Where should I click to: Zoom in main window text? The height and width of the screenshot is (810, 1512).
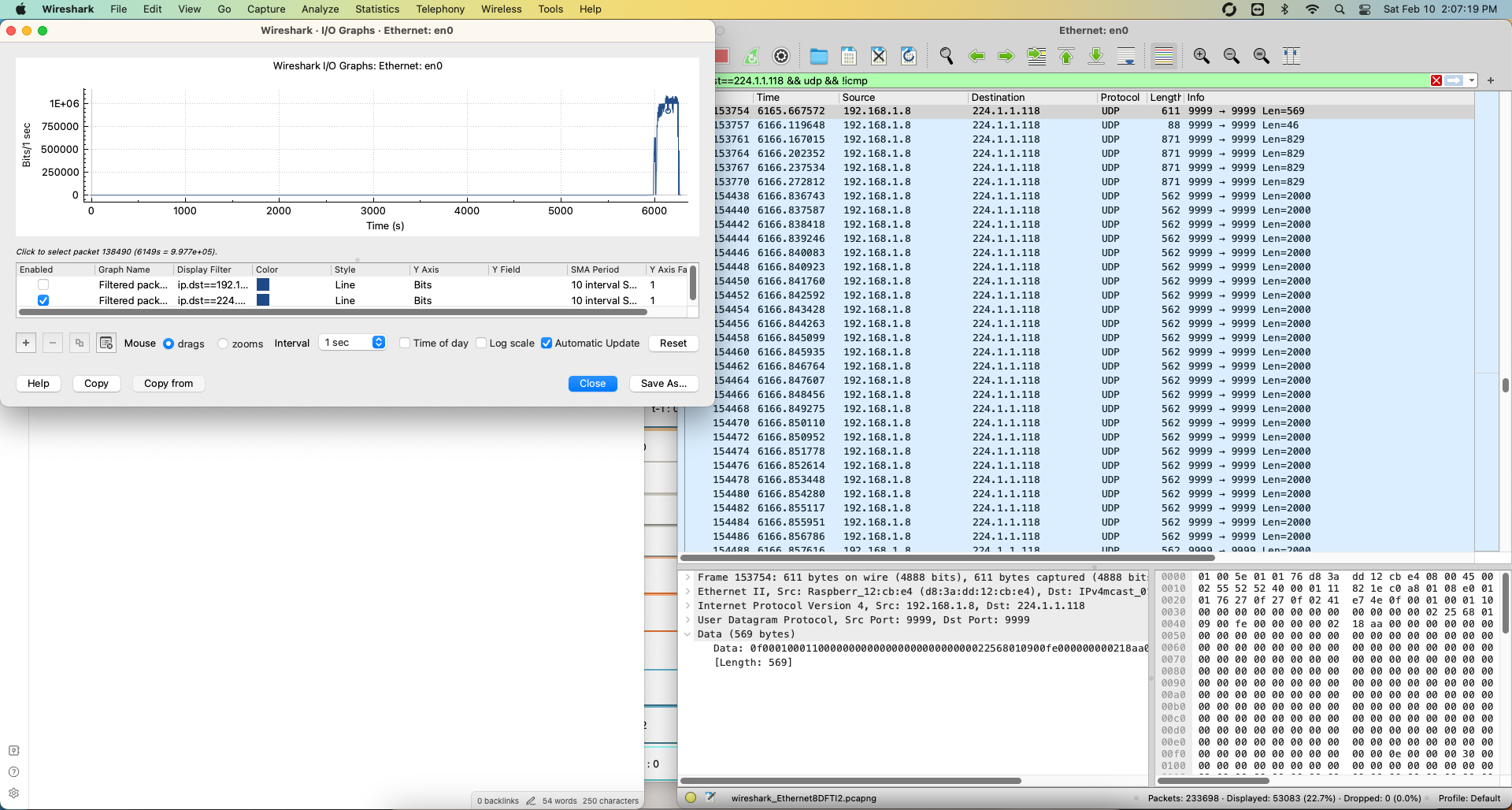point(1202,56)
